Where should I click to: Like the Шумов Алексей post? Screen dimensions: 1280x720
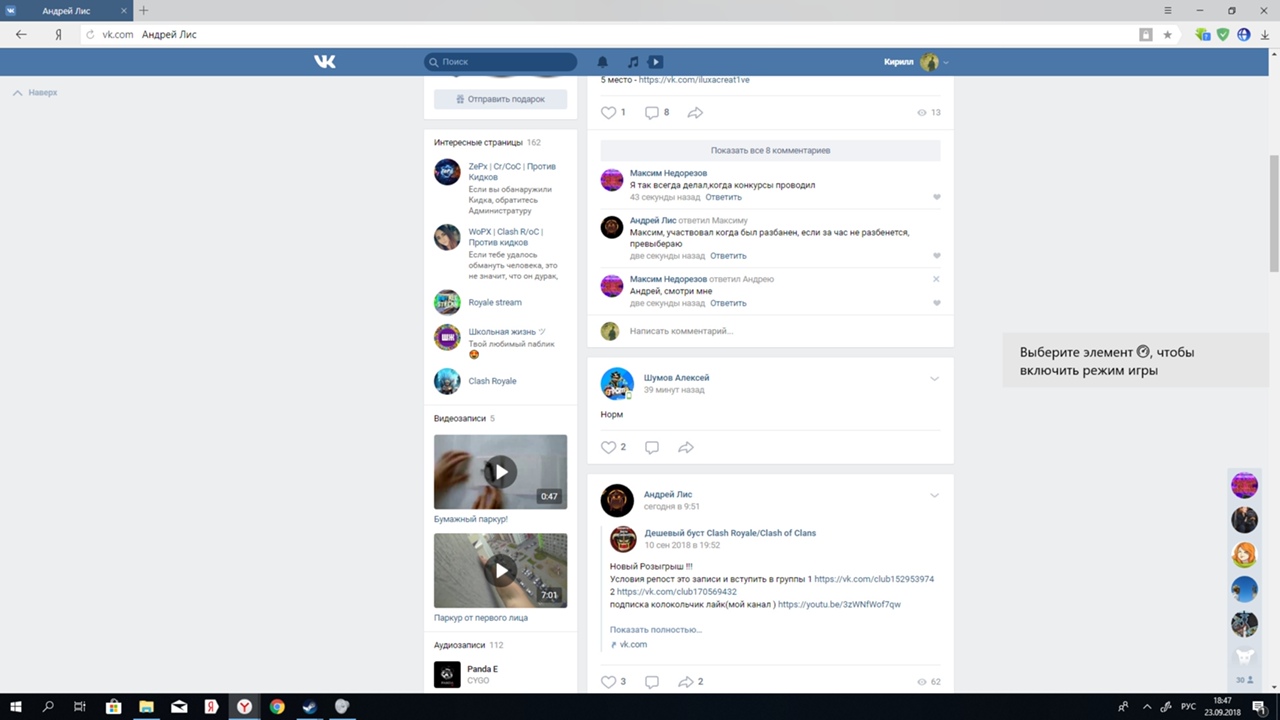point(608,447)
